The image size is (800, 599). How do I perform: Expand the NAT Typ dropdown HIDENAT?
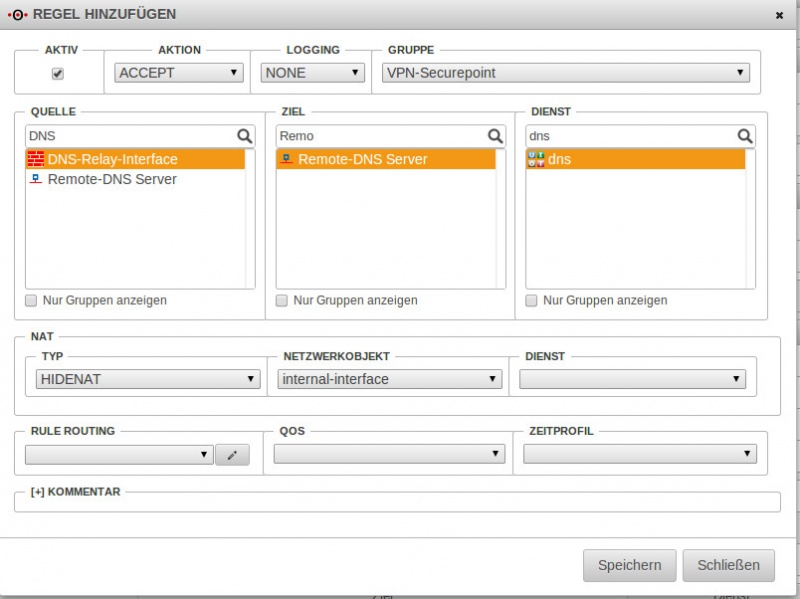point(148,379)
